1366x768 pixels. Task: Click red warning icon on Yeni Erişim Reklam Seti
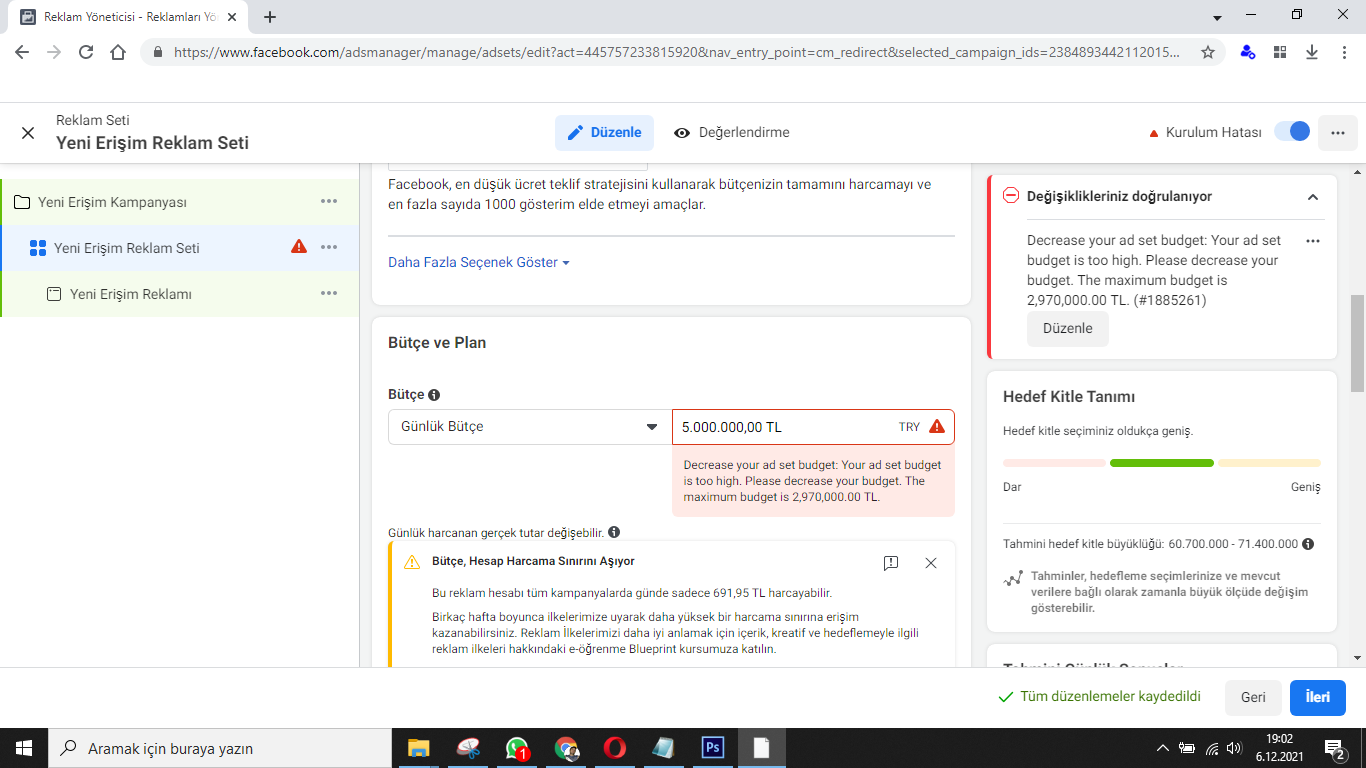tap(299, 247)
